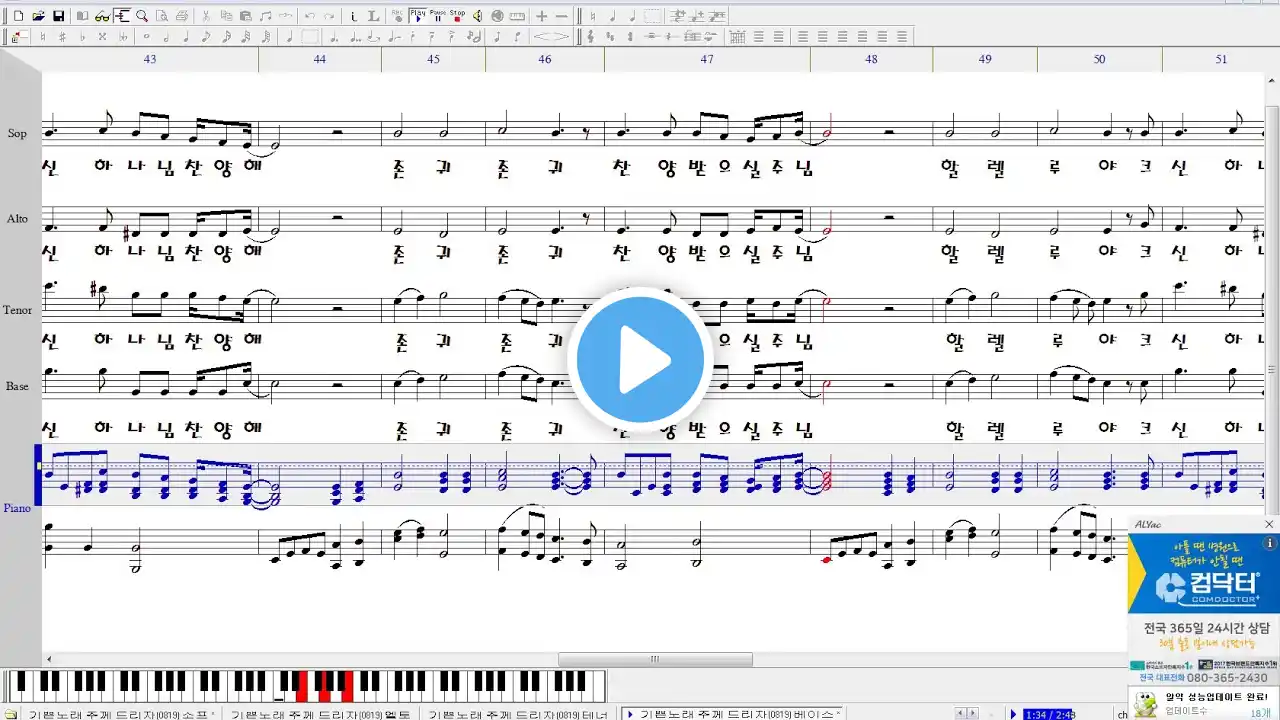Click the Stop button in the toolbar
Screen dimensions: 1280x720
[x=457, y=16]
